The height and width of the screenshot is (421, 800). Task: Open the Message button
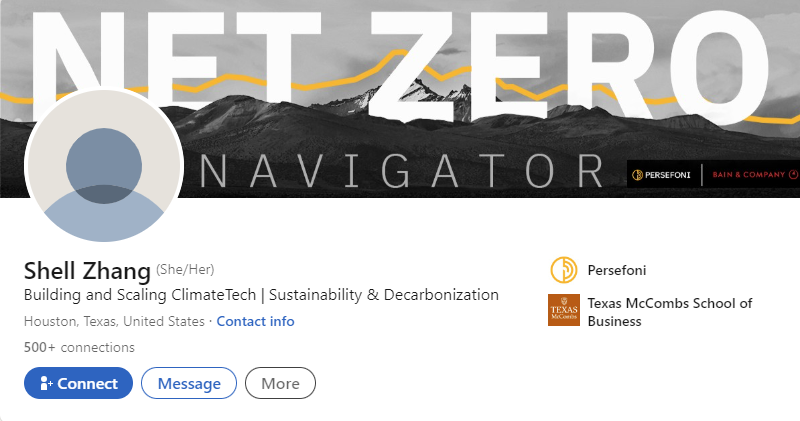pos(189,383)
